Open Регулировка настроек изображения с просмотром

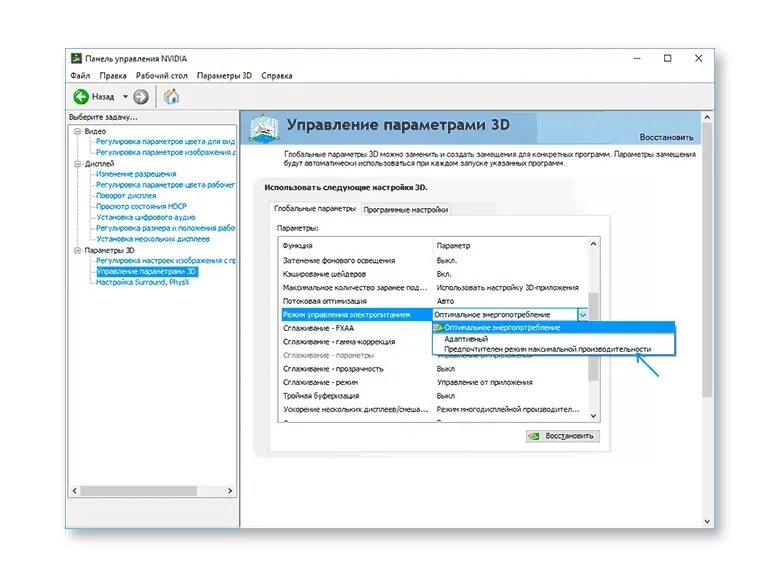click(166, 261)
